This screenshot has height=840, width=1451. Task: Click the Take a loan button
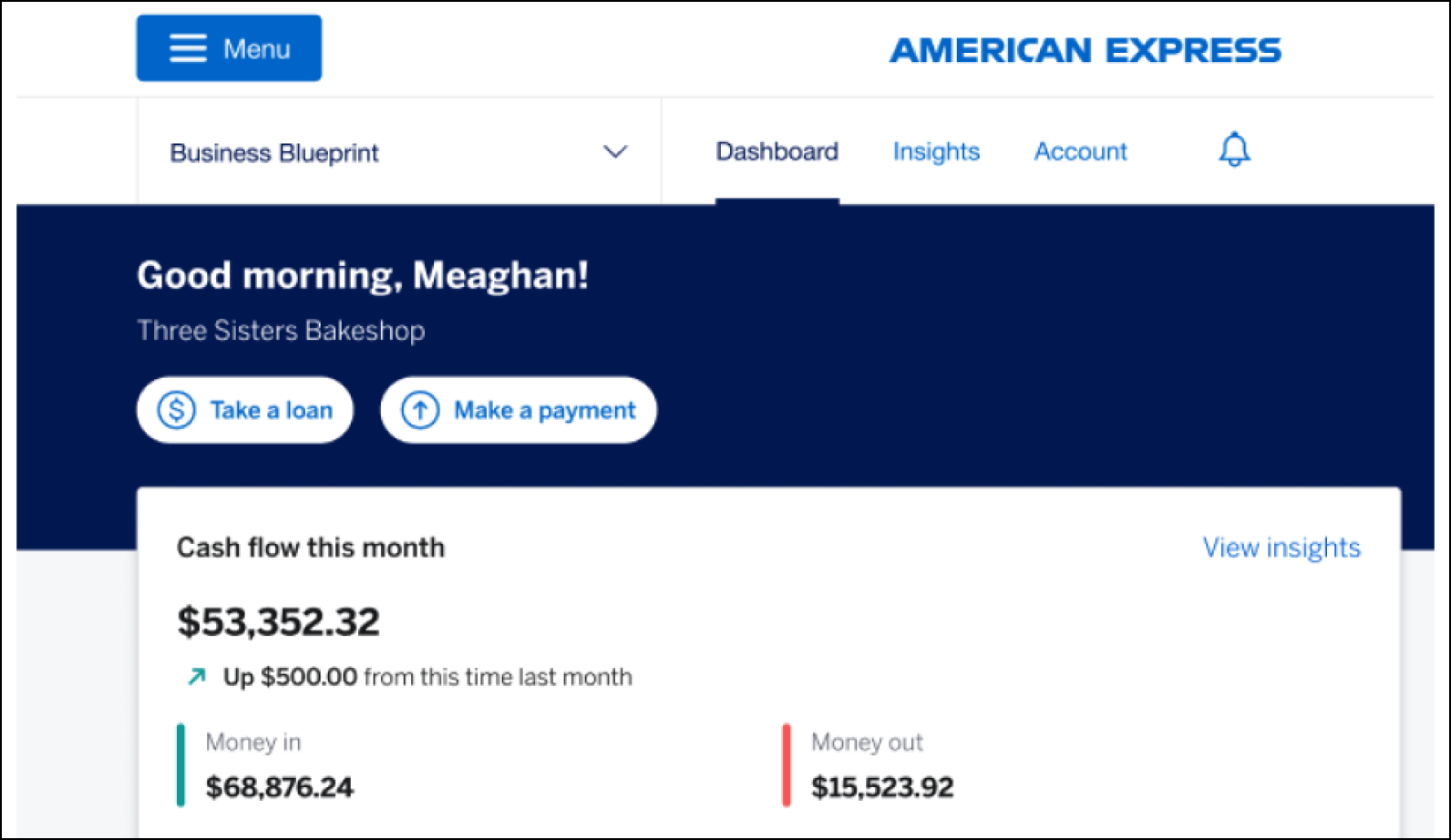[245, 410]
